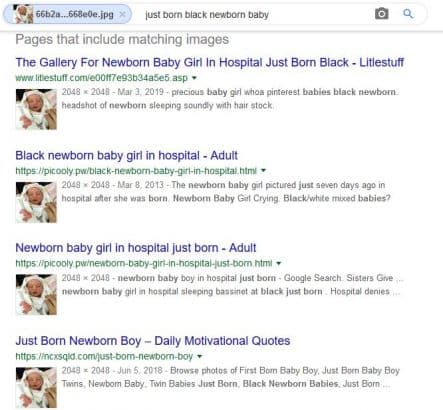Remove the uploaded image chip with X

coord(122,14)
